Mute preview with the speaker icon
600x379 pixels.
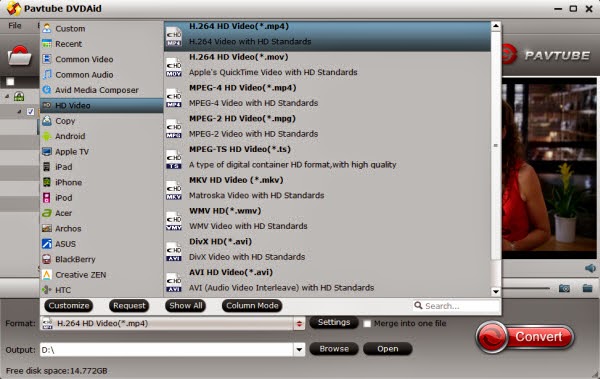tap(590, 268)
